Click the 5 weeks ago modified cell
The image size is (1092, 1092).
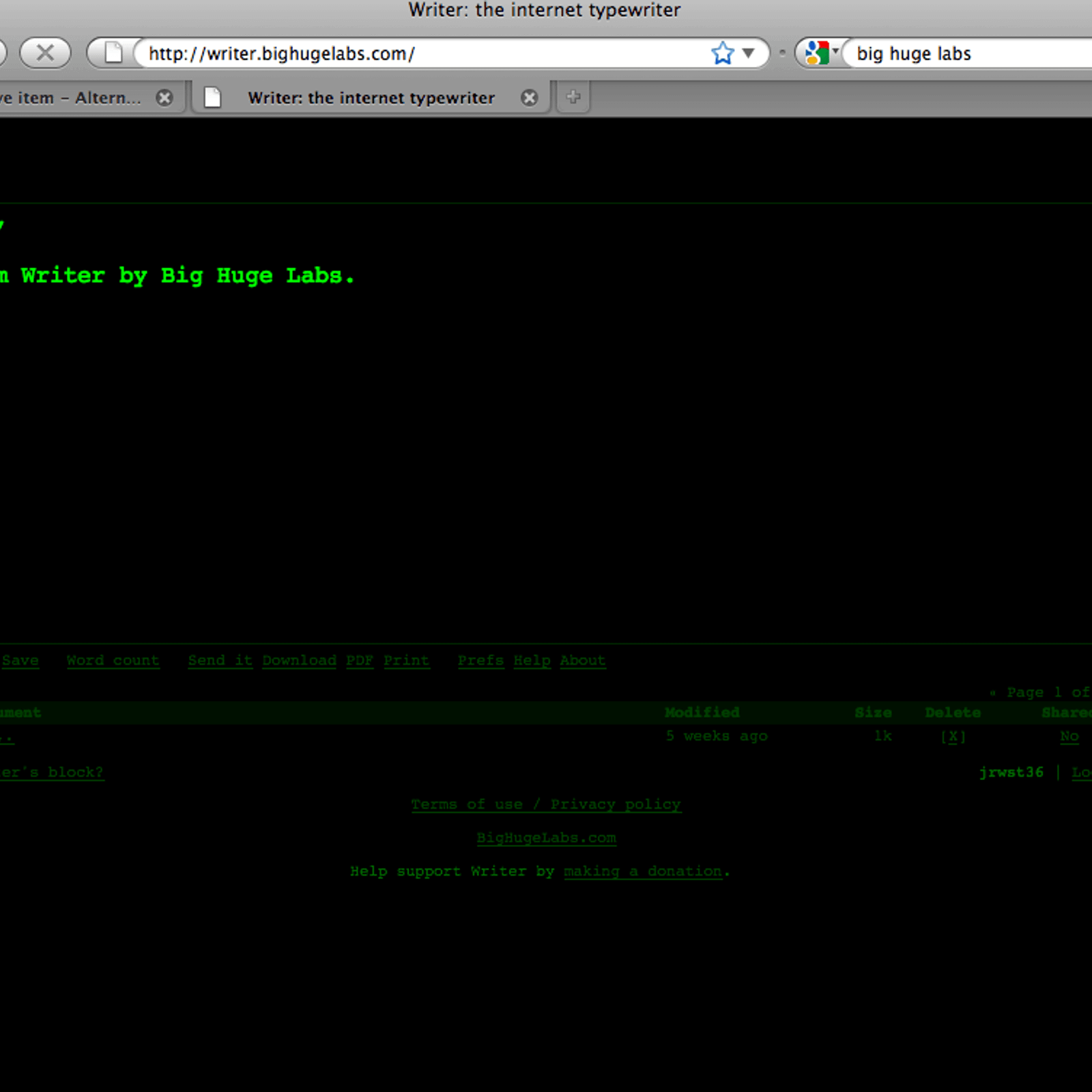tap(717, 736)
